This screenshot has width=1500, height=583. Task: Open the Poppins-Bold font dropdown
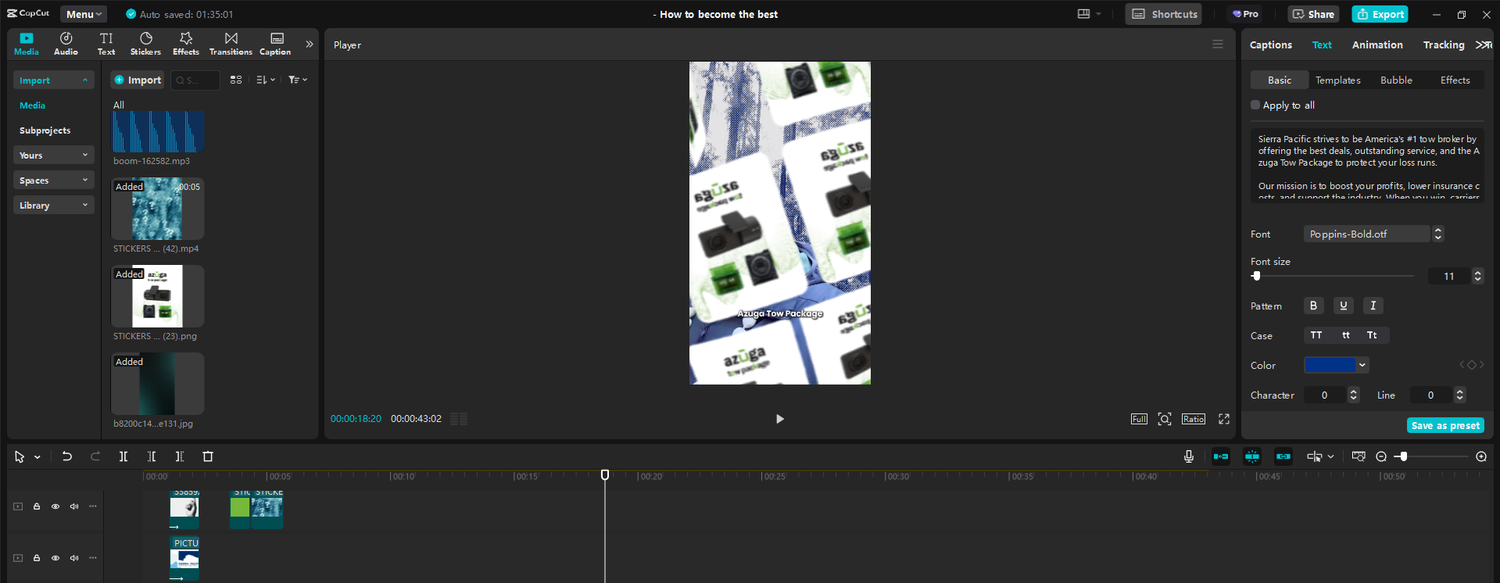[x=1376, y=234]
